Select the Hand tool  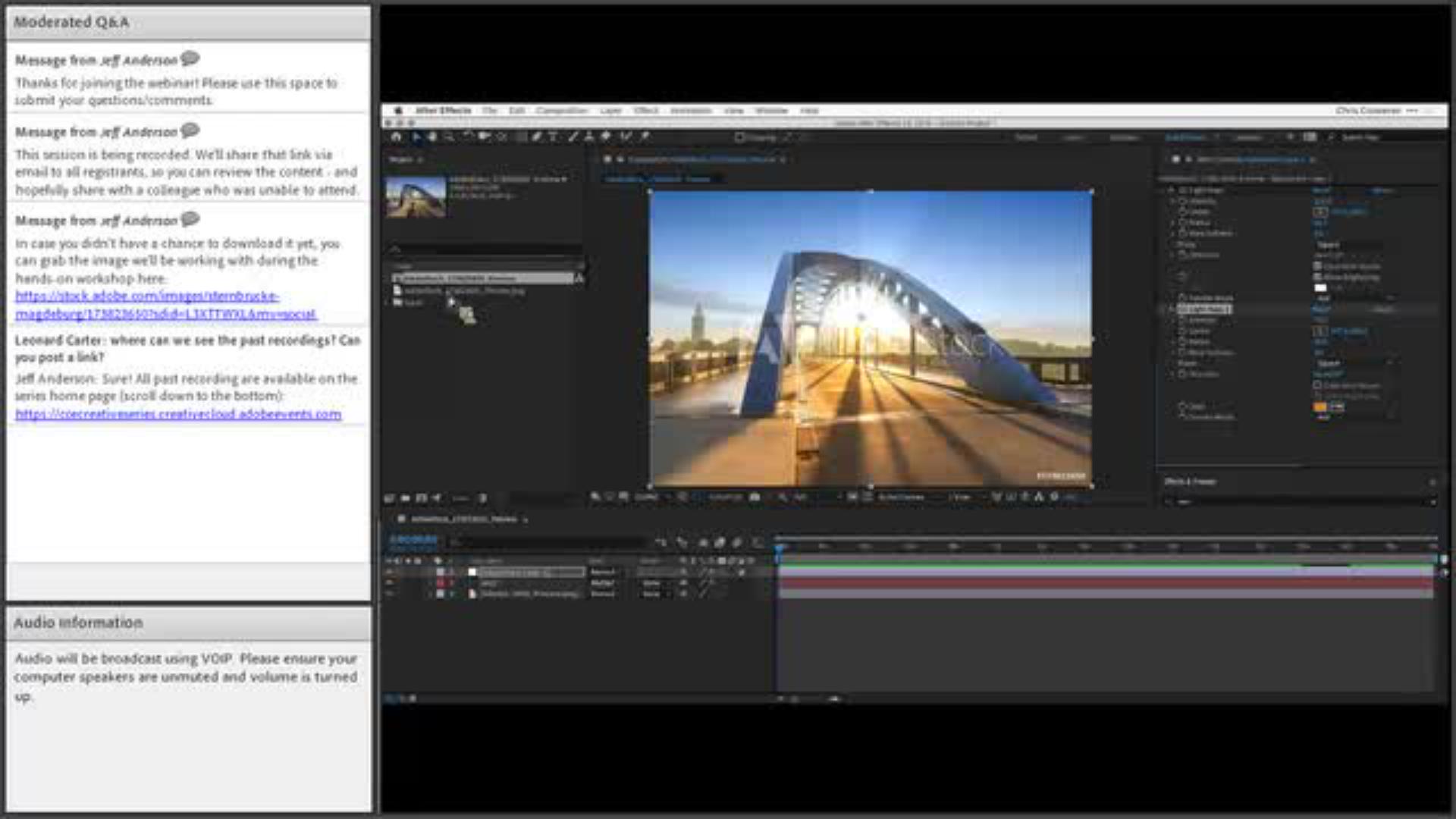(x=432, y=136)
